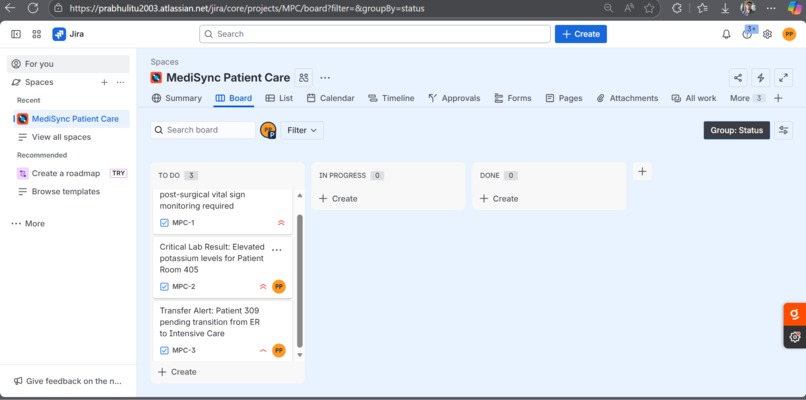Switch to the List tab

(279, 98)
